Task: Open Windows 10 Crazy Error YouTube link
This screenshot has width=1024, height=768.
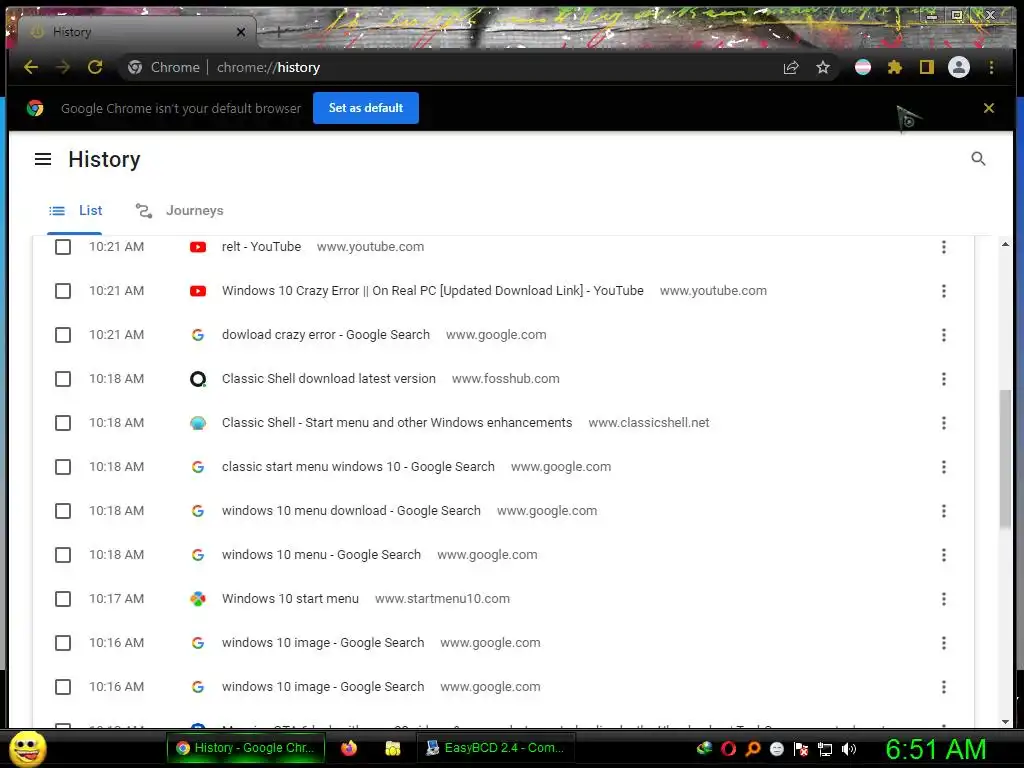Action: (x=432, y=291)
